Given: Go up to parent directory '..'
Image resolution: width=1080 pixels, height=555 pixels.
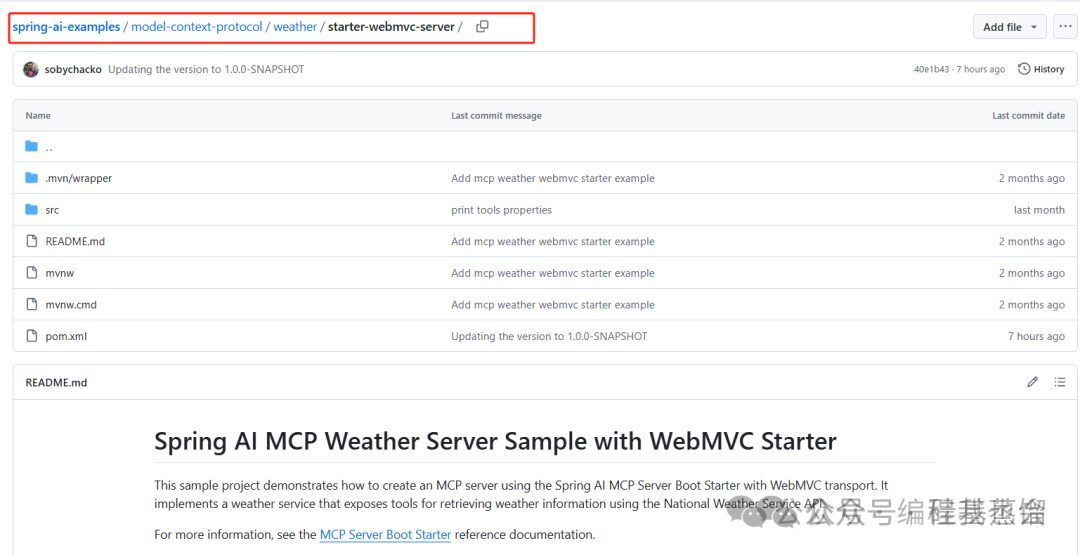Looking at the screenshot, I should (49, 147).
